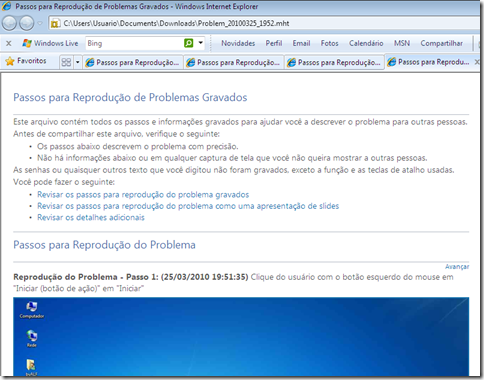Open the recent pages dropdown arrow
Viewport: 484px width, 380px height.
click(x=40, y=23)
